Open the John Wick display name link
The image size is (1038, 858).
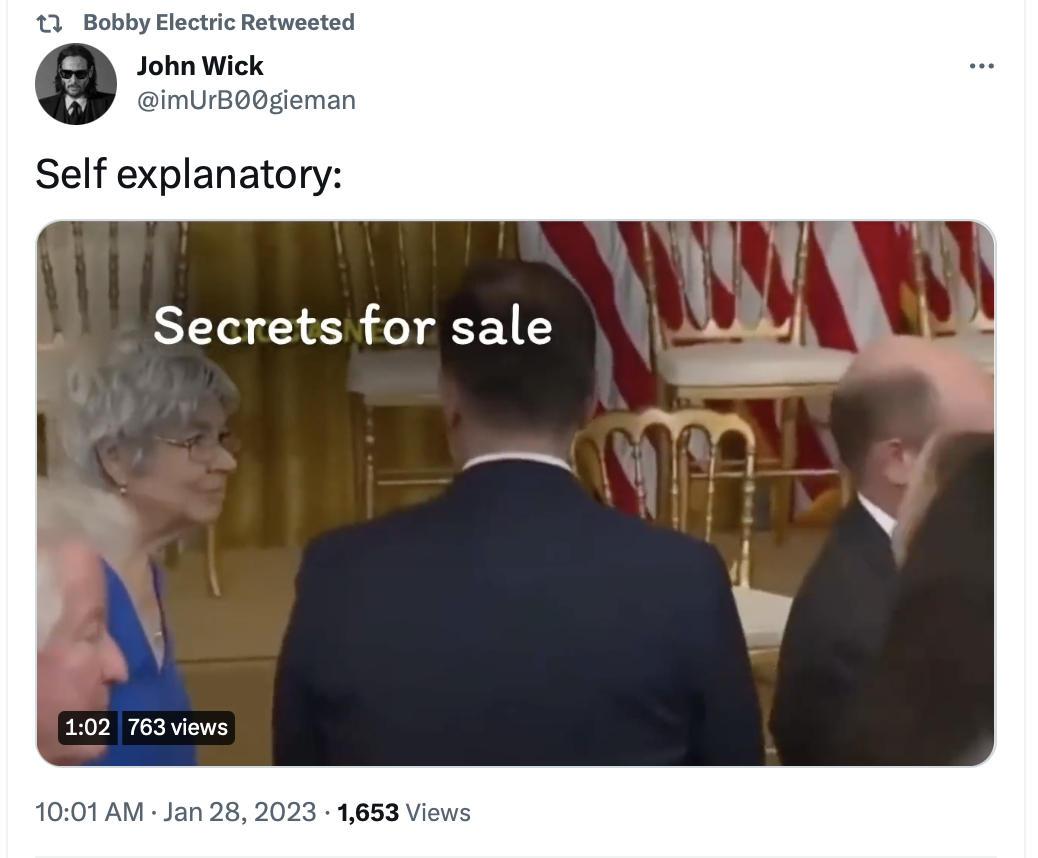coord(200,66)
